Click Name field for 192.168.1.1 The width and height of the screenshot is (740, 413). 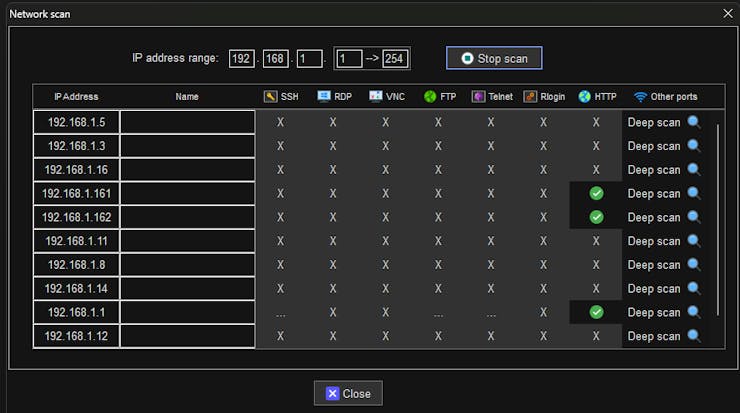[x=187, y=312]
